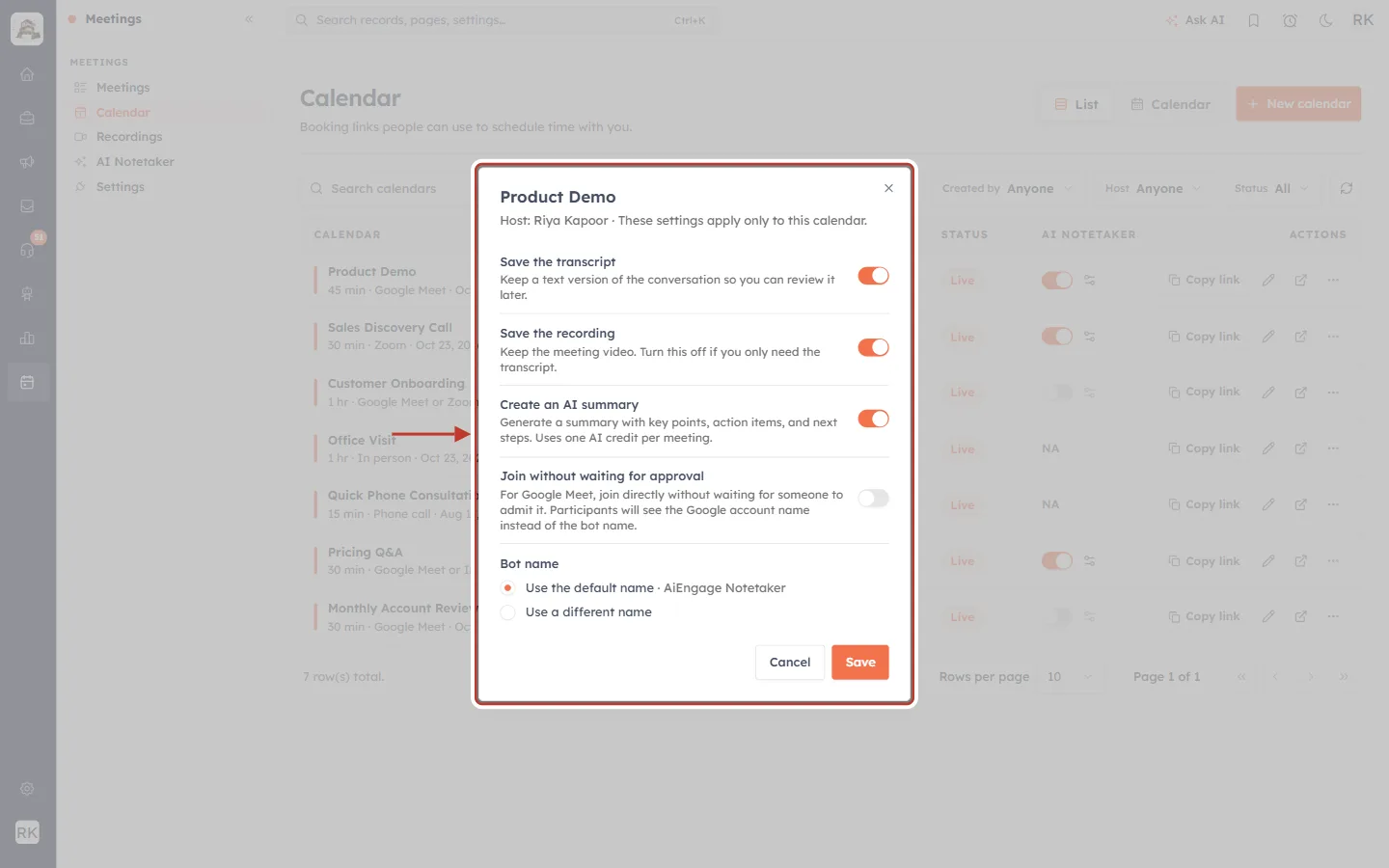Open the calendar meetings sidebar icon
Viewport: 1389px width, 868px height.
pos(27,383)
